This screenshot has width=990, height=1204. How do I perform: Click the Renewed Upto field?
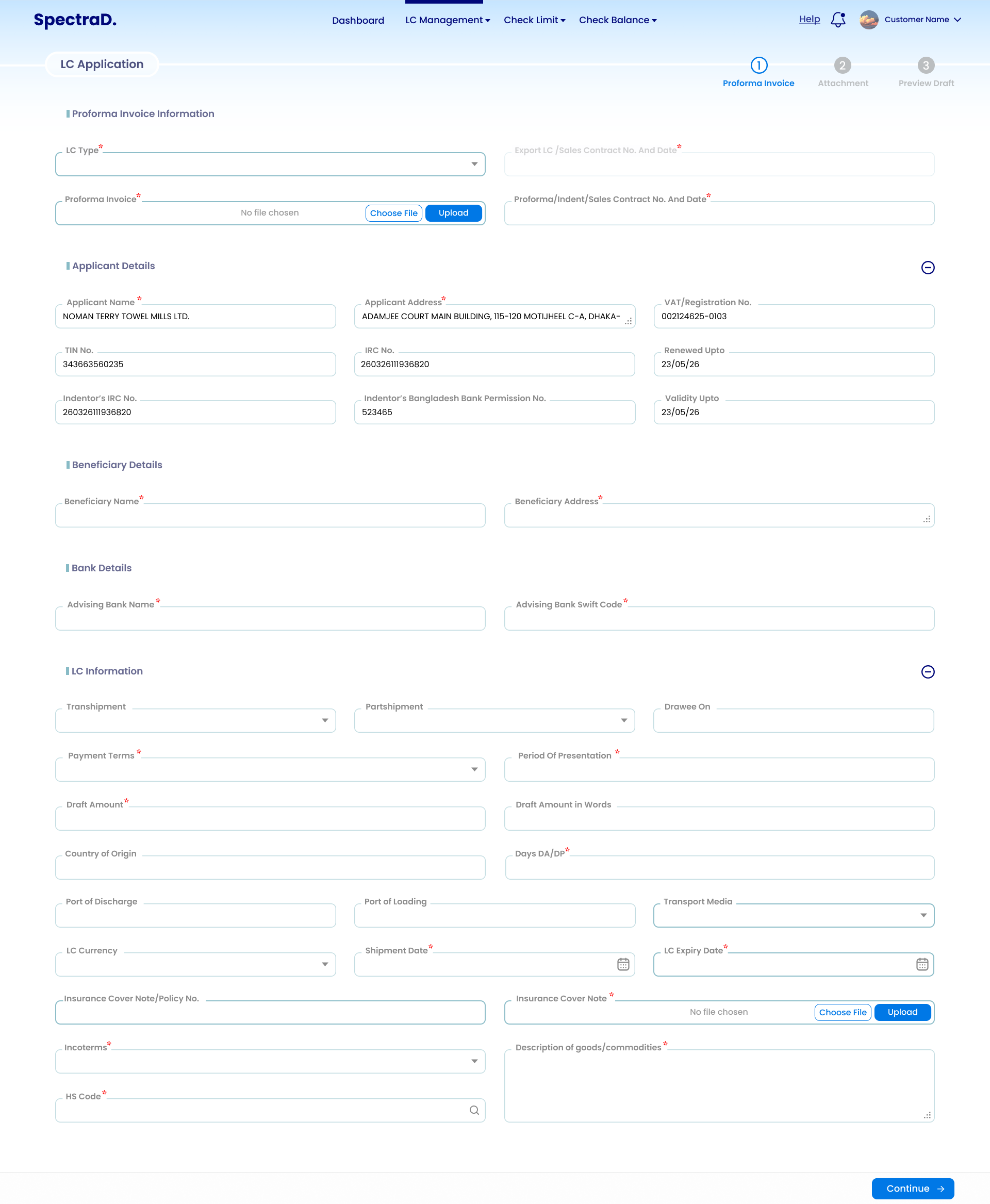coord(793,365)
